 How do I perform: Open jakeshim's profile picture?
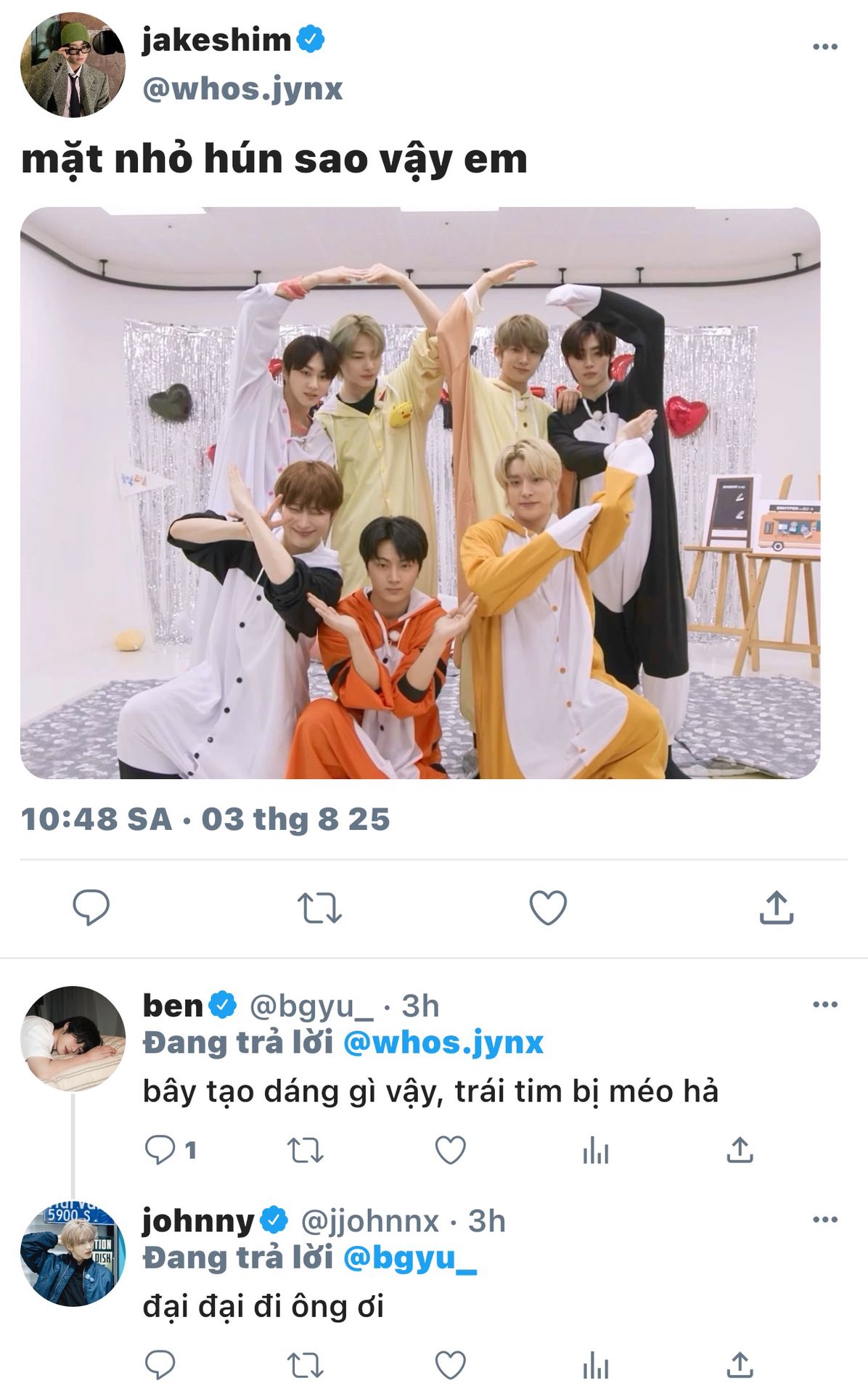73,65
